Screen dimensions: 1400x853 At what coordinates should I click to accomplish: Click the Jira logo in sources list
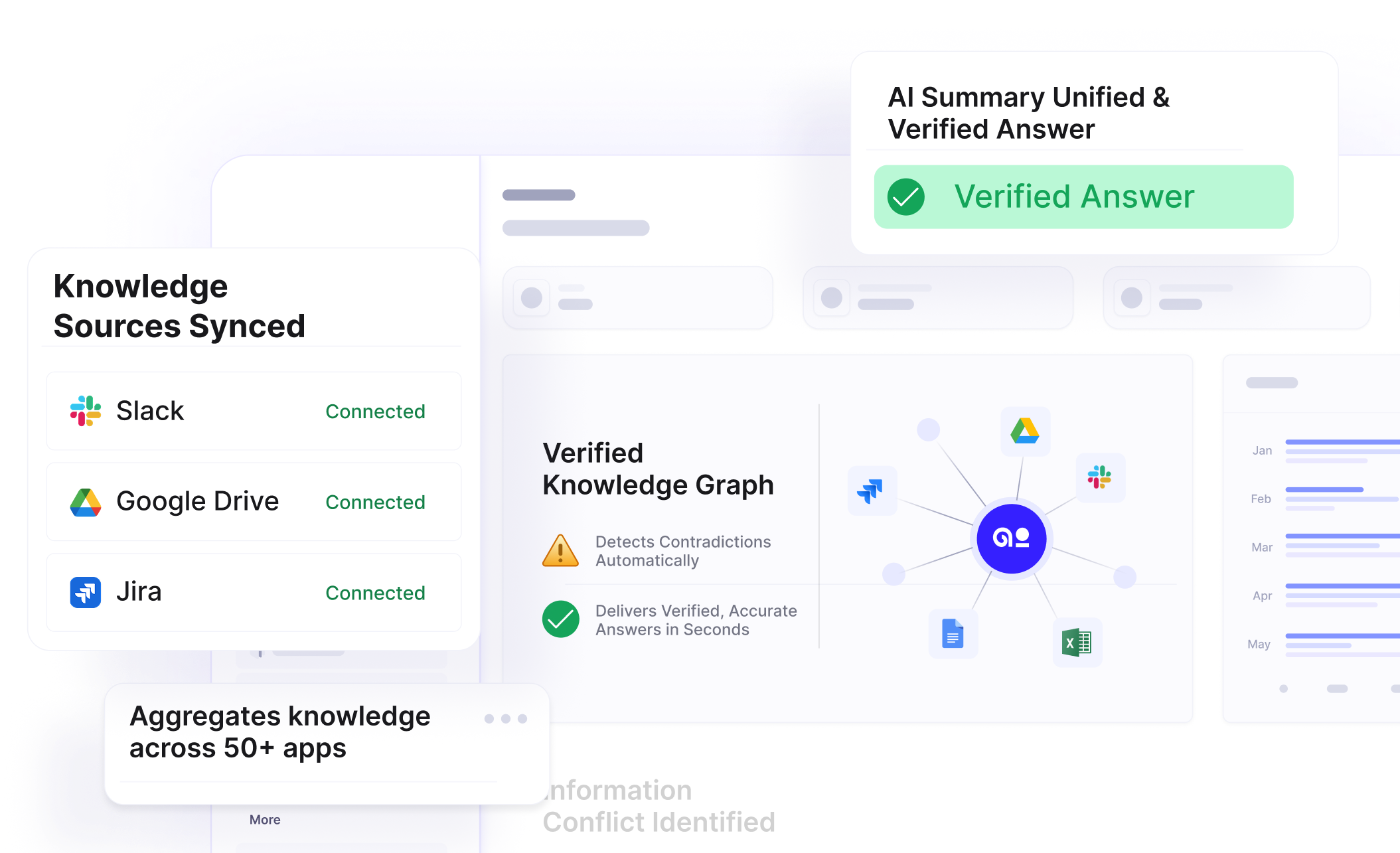pos(86,592)
